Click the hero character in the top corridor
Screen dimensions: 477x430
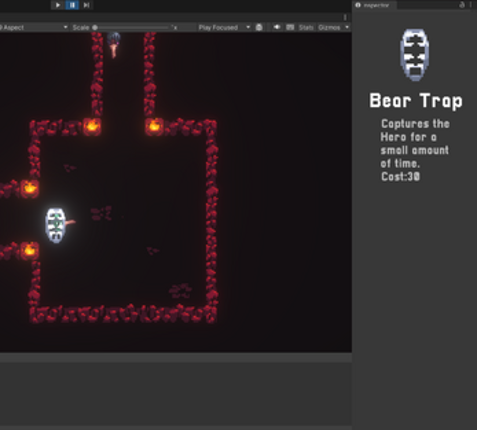[114, 45]
